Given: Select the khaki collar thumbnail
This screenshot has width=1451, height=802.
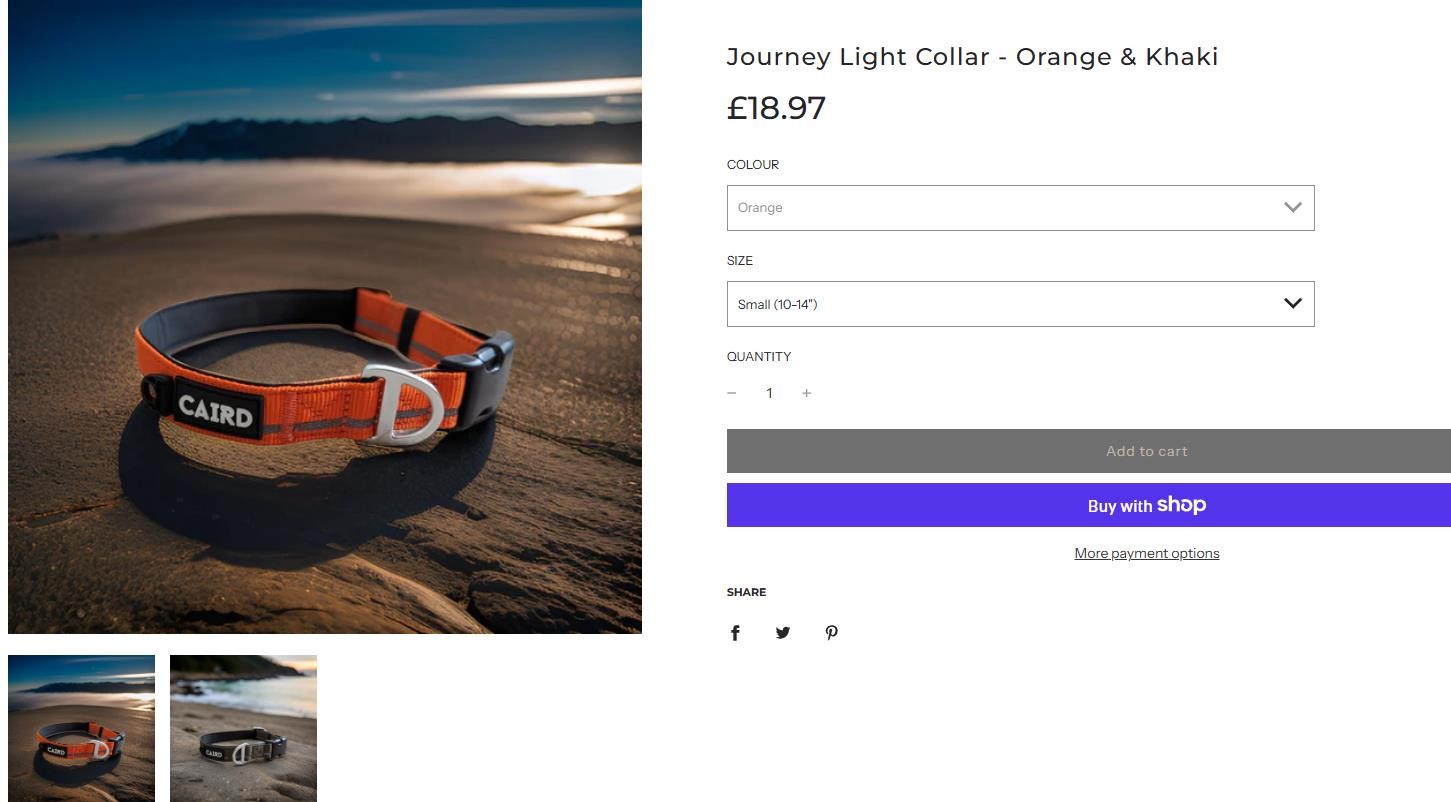Looking at the screenshot, I should 243,728.
